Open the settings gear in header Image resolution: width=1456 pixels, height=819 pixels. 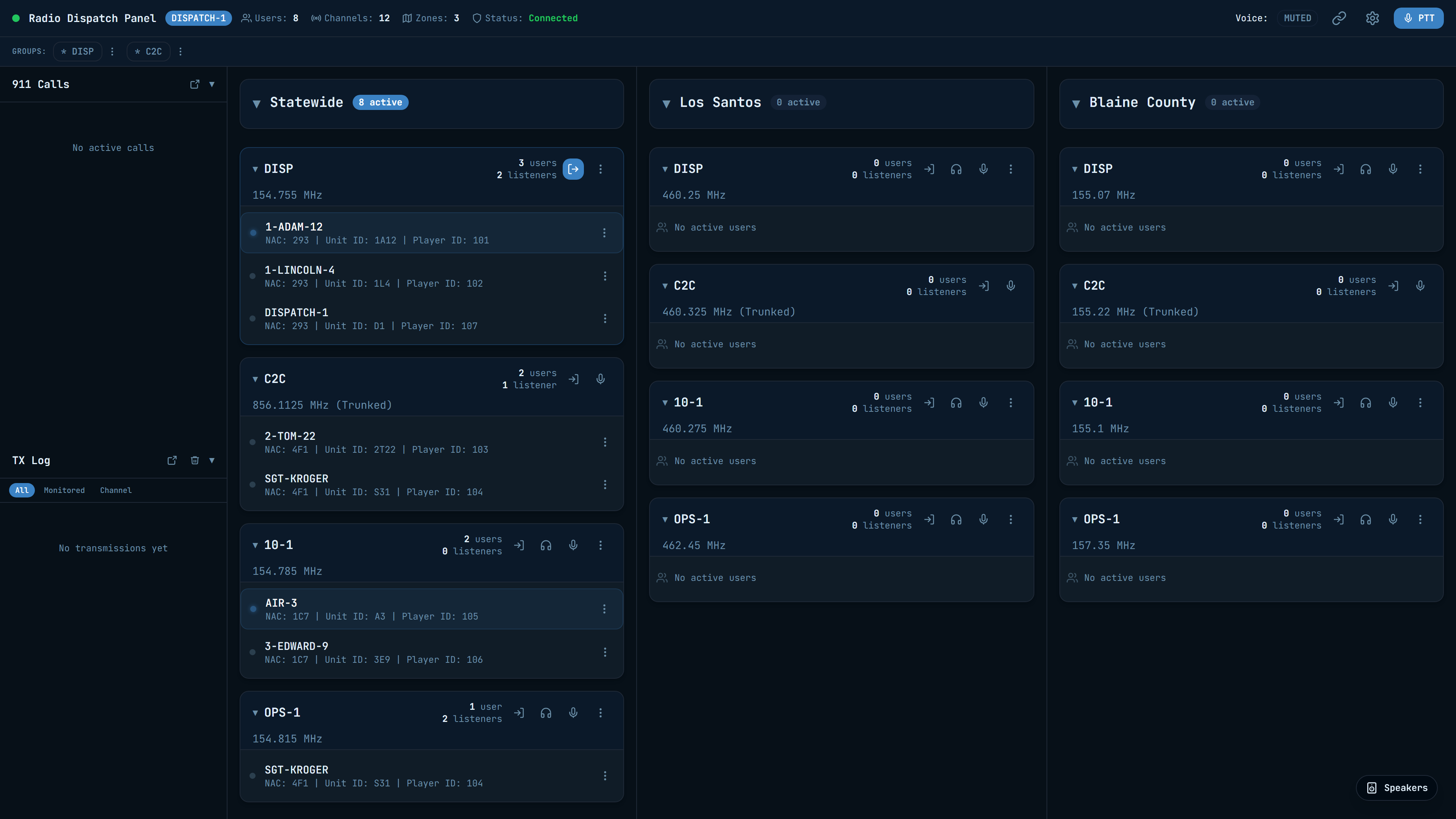point(1372,18)
